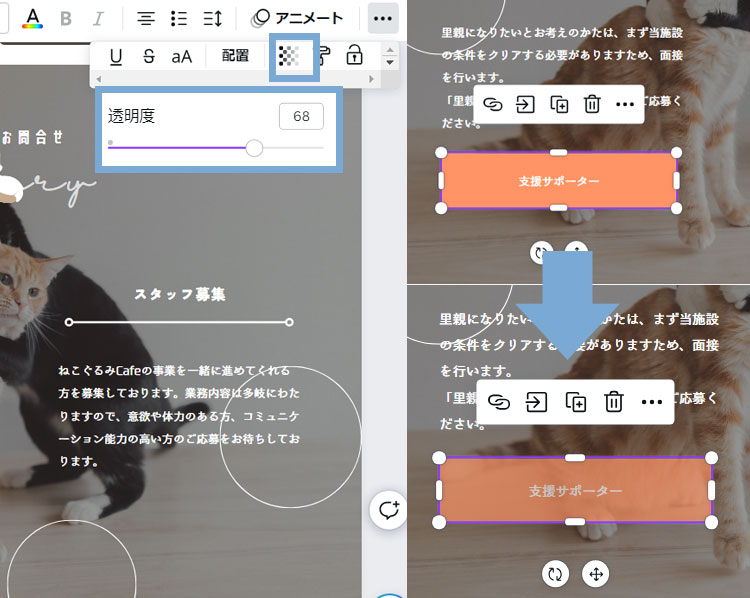Click the horizontal scroll right arrow
The width and height of the screenshot is (750, 598).
pyautogui.click(x=371, y=79)
